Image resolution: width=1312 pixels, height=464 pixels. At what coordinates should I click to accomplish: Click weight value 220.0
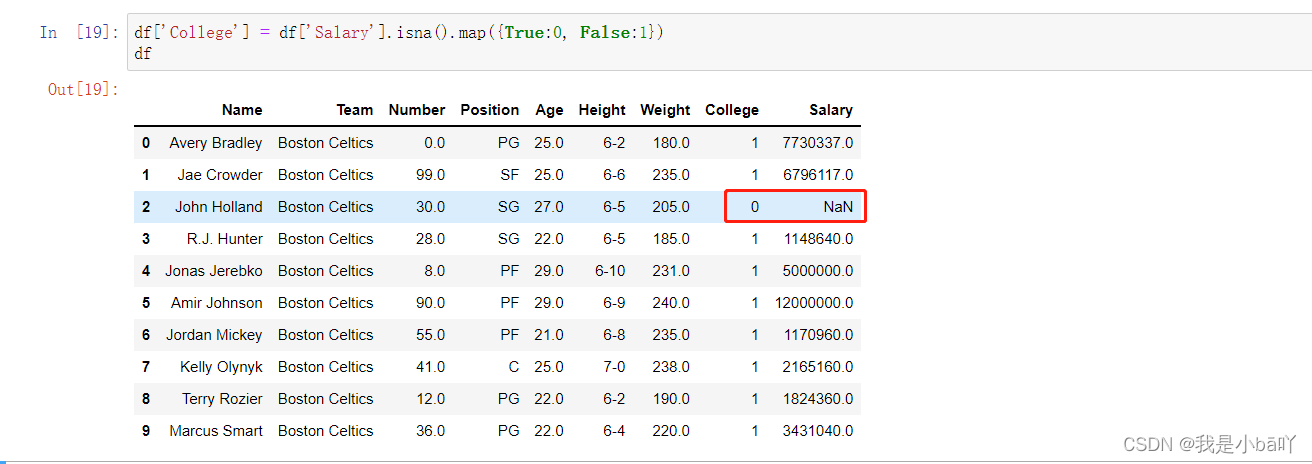pyautogui.click(x=671, y=431)
